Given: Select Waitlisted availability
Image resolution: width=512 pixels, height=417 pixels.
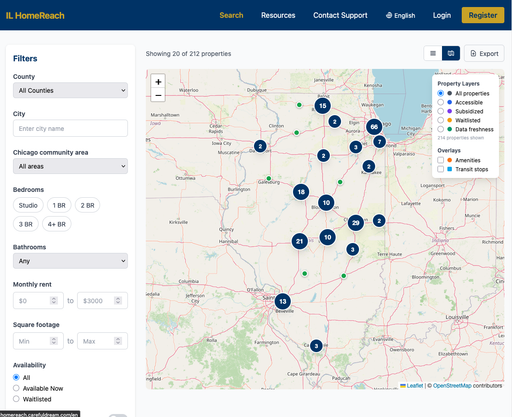Looking at the screenshot, I should pos(16,399).
